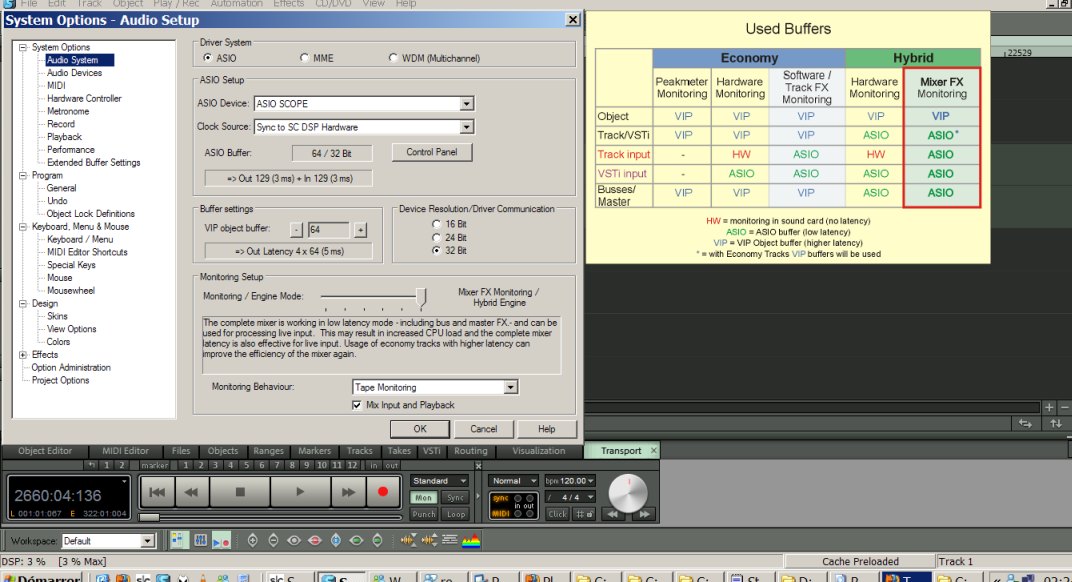Open the ASIO Device dropdown
The height and width of the screenshot is (582, 1072).
coord(466,103)
